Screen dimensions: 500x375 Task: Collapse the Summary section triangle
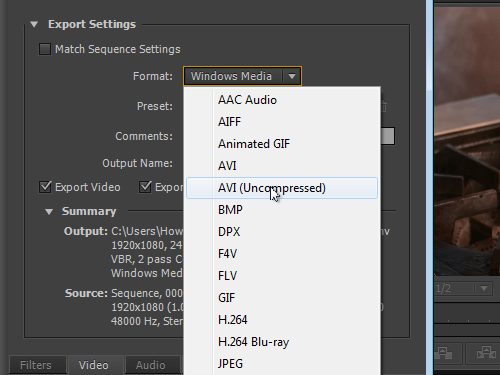point(49,212)
